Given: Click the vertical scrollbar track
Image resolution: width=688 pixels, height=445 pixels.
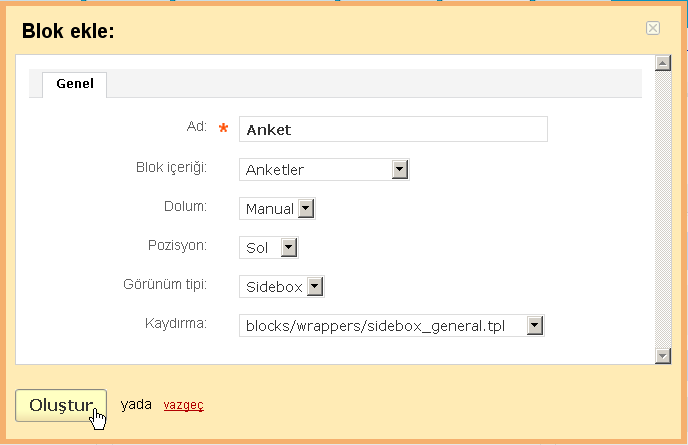Looking at the screenshot, I should click(x=663, y=209).
